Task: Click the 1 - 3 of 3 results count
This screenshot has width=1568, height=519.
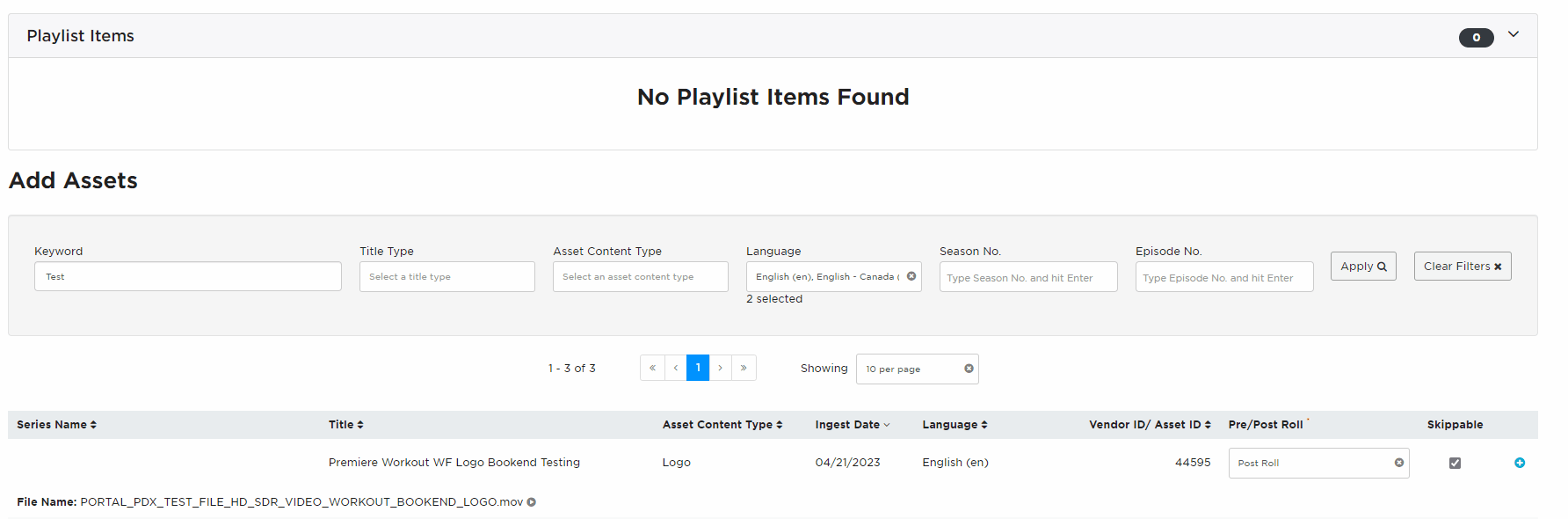Action: coord(572,369)
